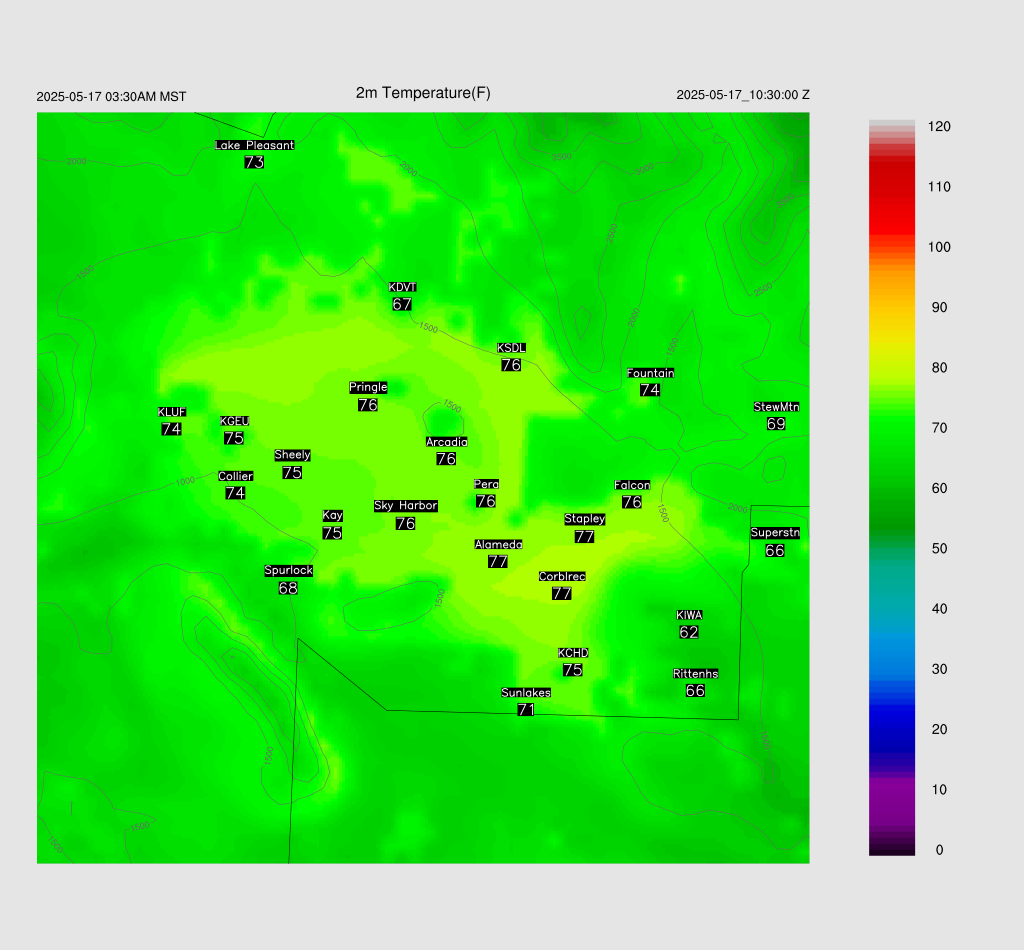Click the Sky Harbor station label

406,506
